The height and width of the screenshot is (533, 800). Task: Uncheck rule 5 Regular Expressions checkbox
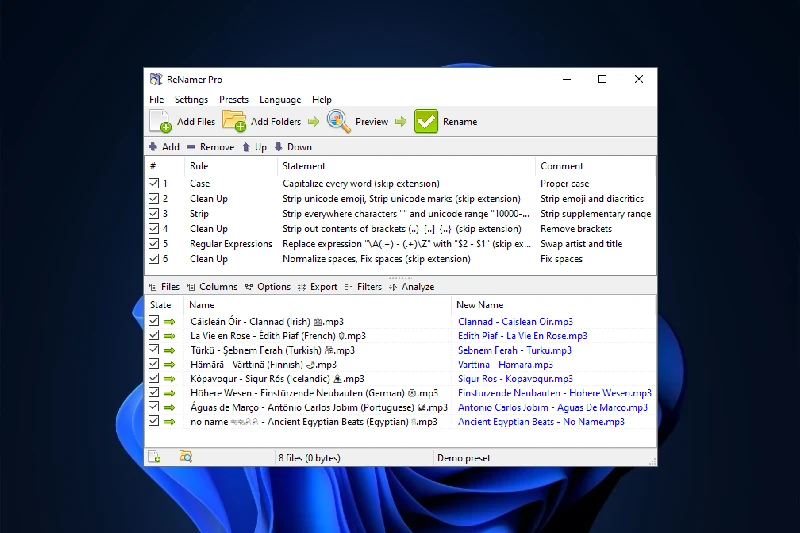154,243
